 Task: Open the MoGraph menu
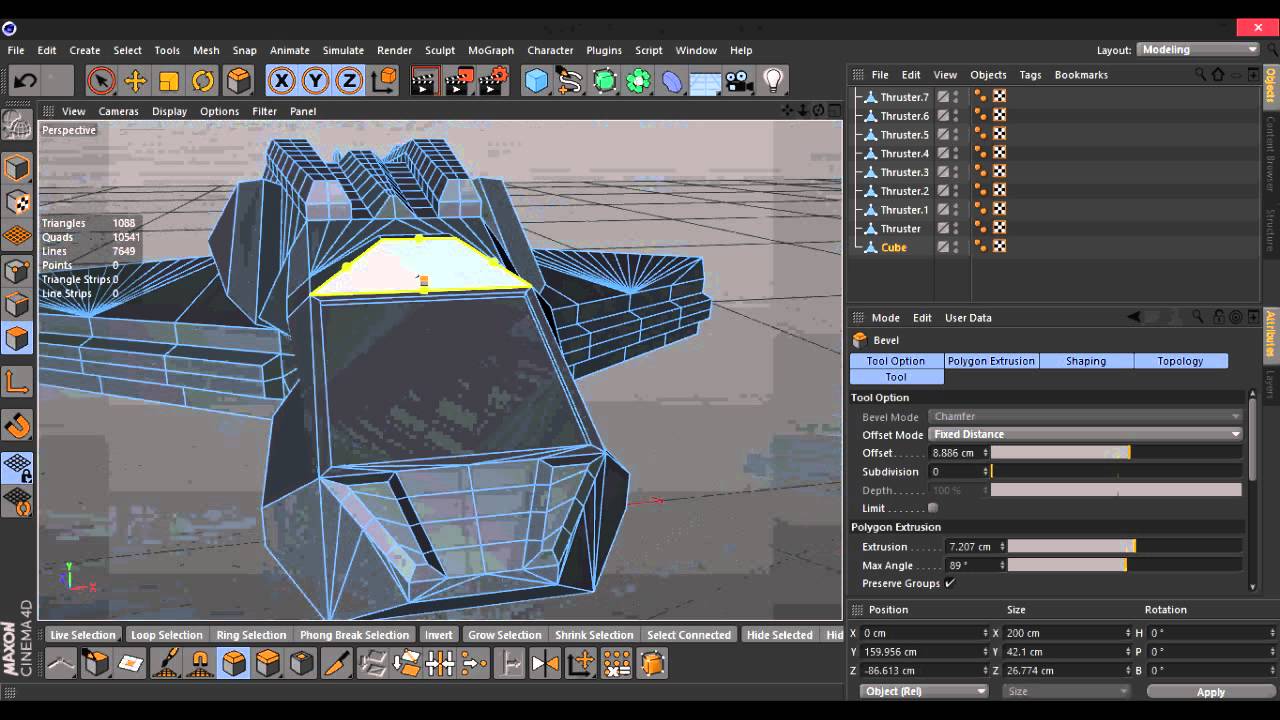tap(491, 50)
